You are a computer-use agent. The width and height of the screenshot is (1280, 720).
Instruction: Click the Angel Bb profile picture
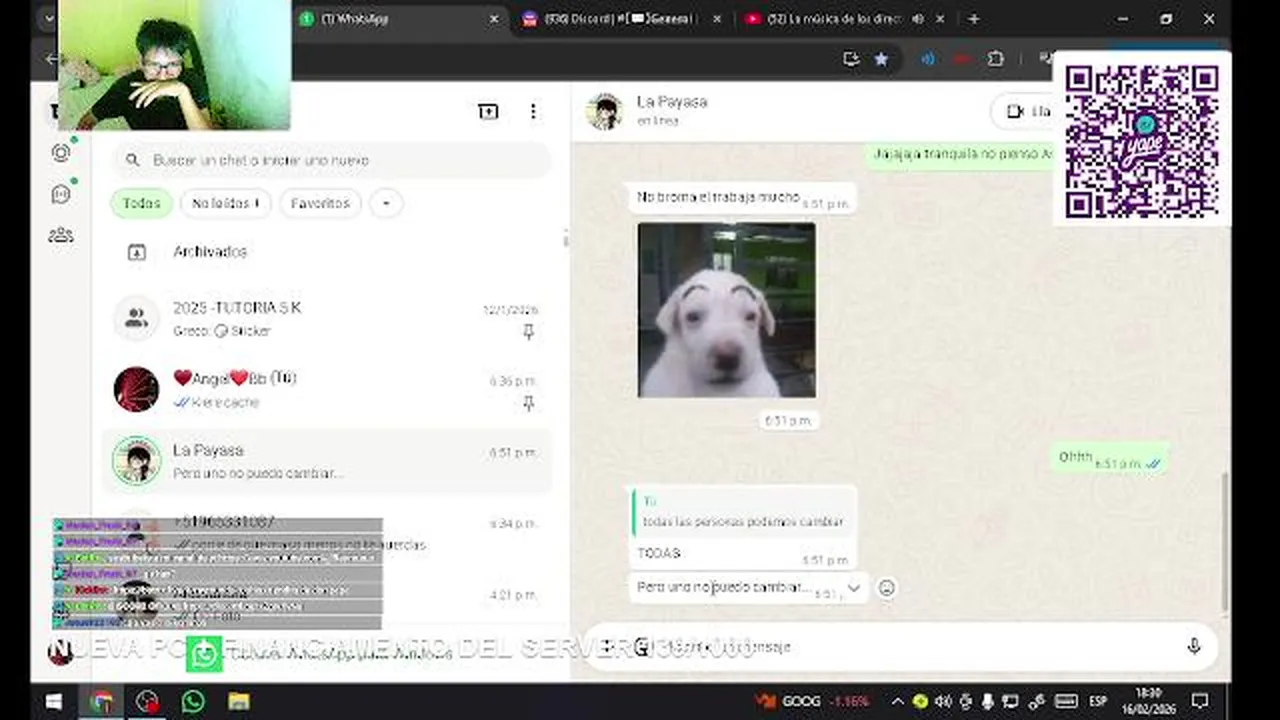136,389
